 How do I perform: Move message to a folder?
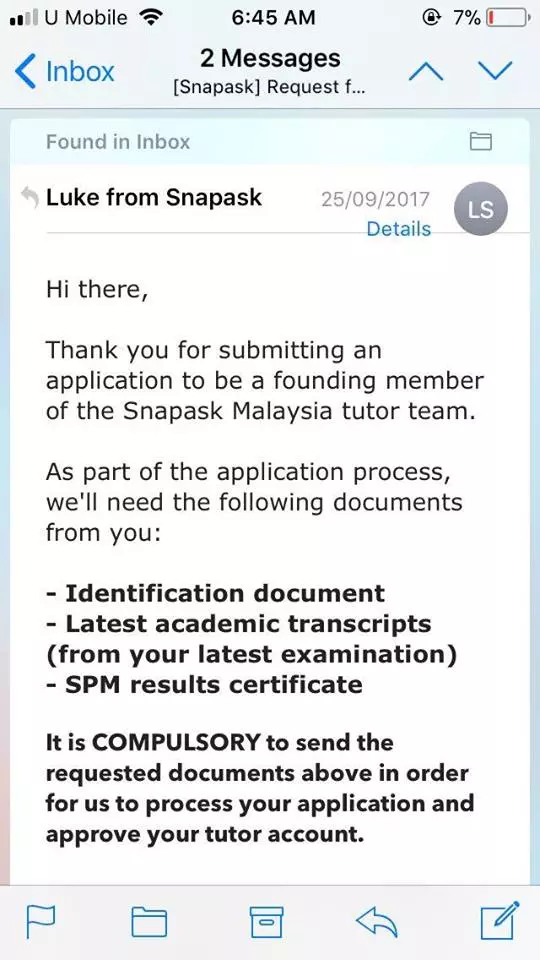pyautogui.click(x=149, y=922)
